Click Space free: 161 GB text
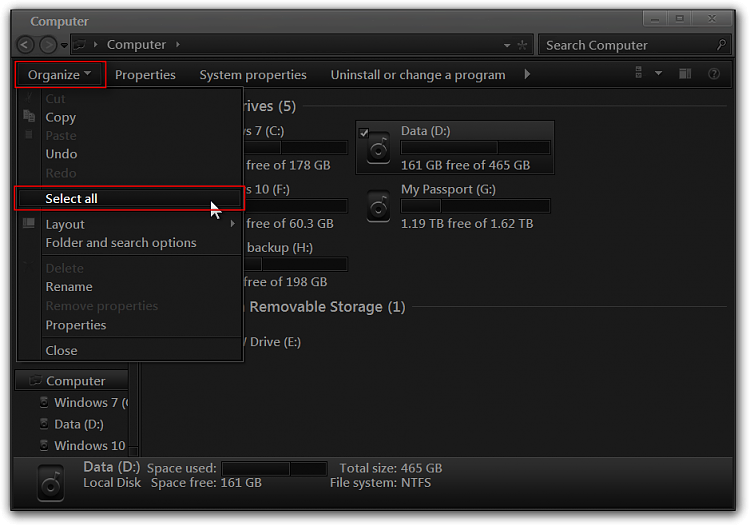Viewport: 750px width, 526px height. [206, 483]
